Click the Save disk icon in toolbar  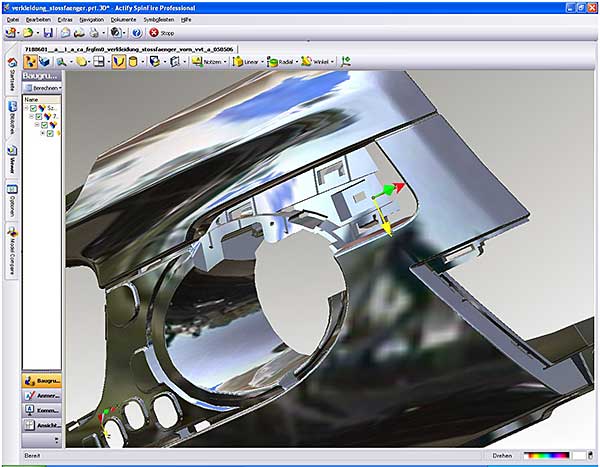tap(47, 32)
